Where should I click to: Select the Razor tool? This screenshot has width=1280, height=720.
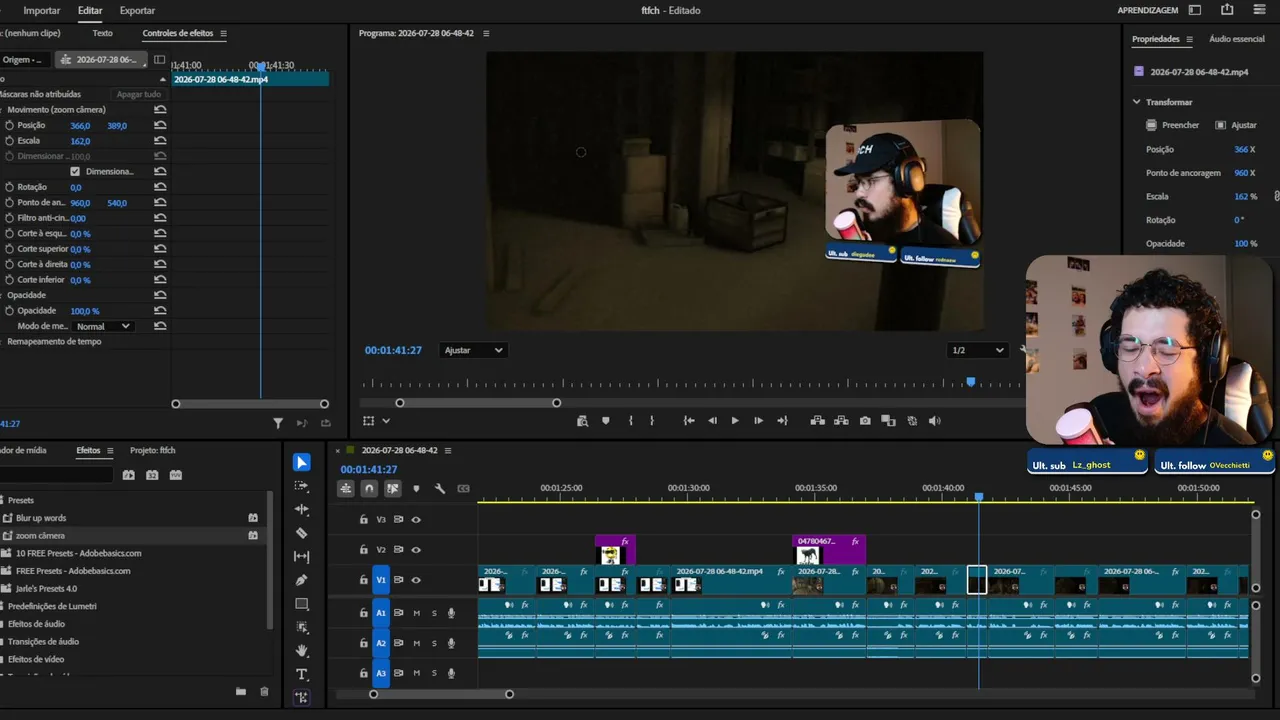pos(302,533)
